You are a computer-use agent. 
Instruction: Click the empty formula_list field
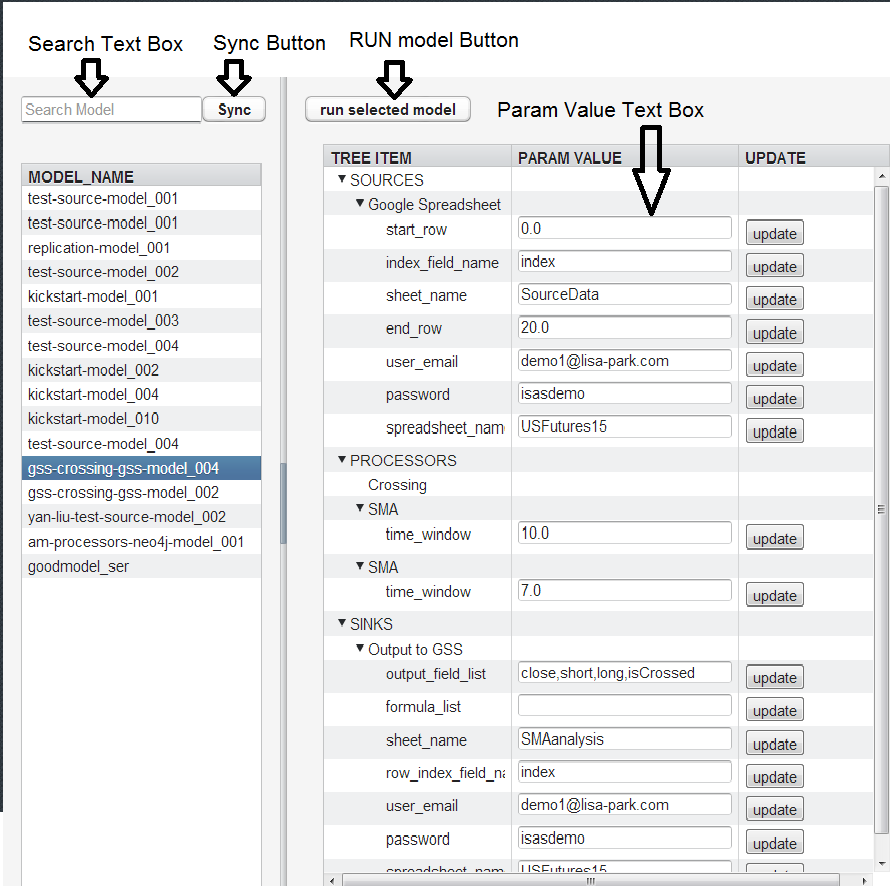[624, 706]
